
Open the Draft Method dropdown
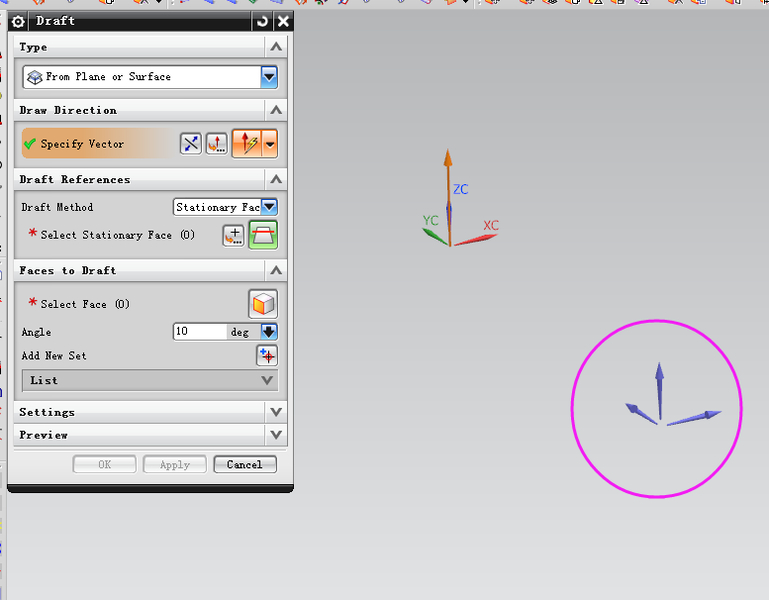(x=269, y=207)
